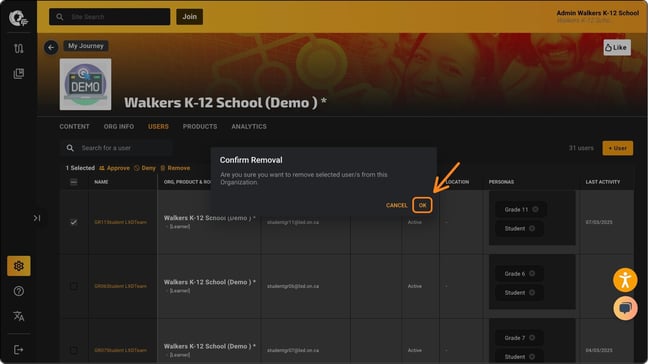
Task: Click the back arrow beside My Journey
Action: 51,48
